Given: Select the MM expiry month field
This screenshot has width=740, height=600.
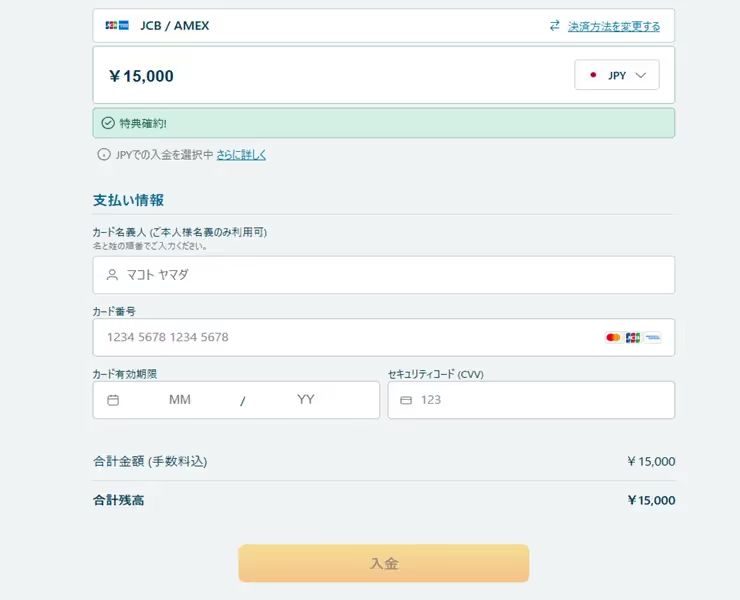Looking at the screenshot, I should pos(180,400).
